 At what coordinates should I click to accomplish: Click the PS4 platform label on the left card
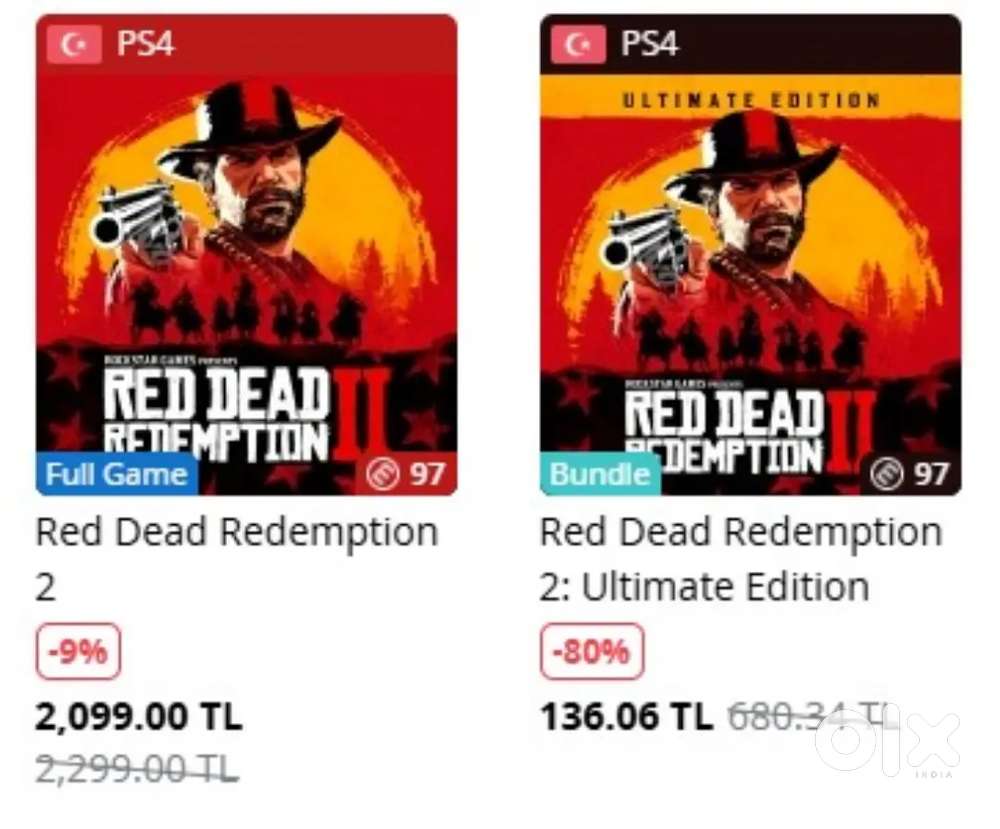click(x=145, y=46)
